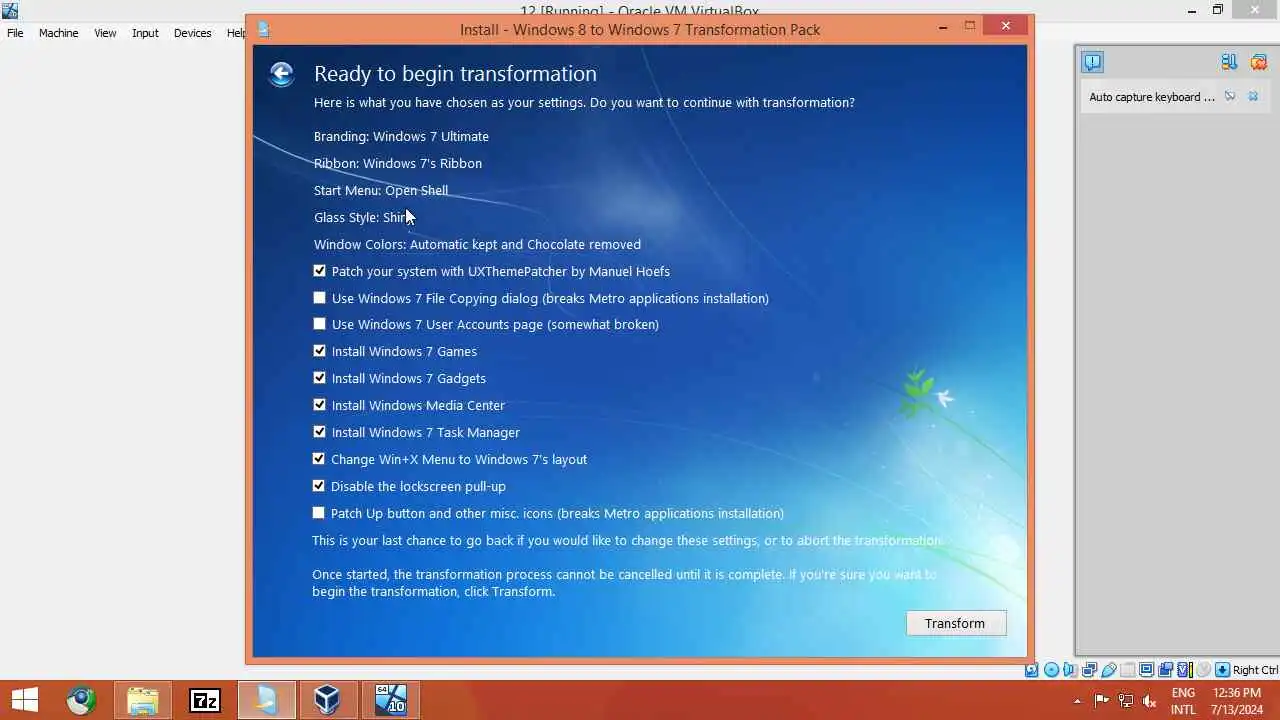
Task: Click VirtualBox optical disk status icon
Action: [x=1051, y=670]
